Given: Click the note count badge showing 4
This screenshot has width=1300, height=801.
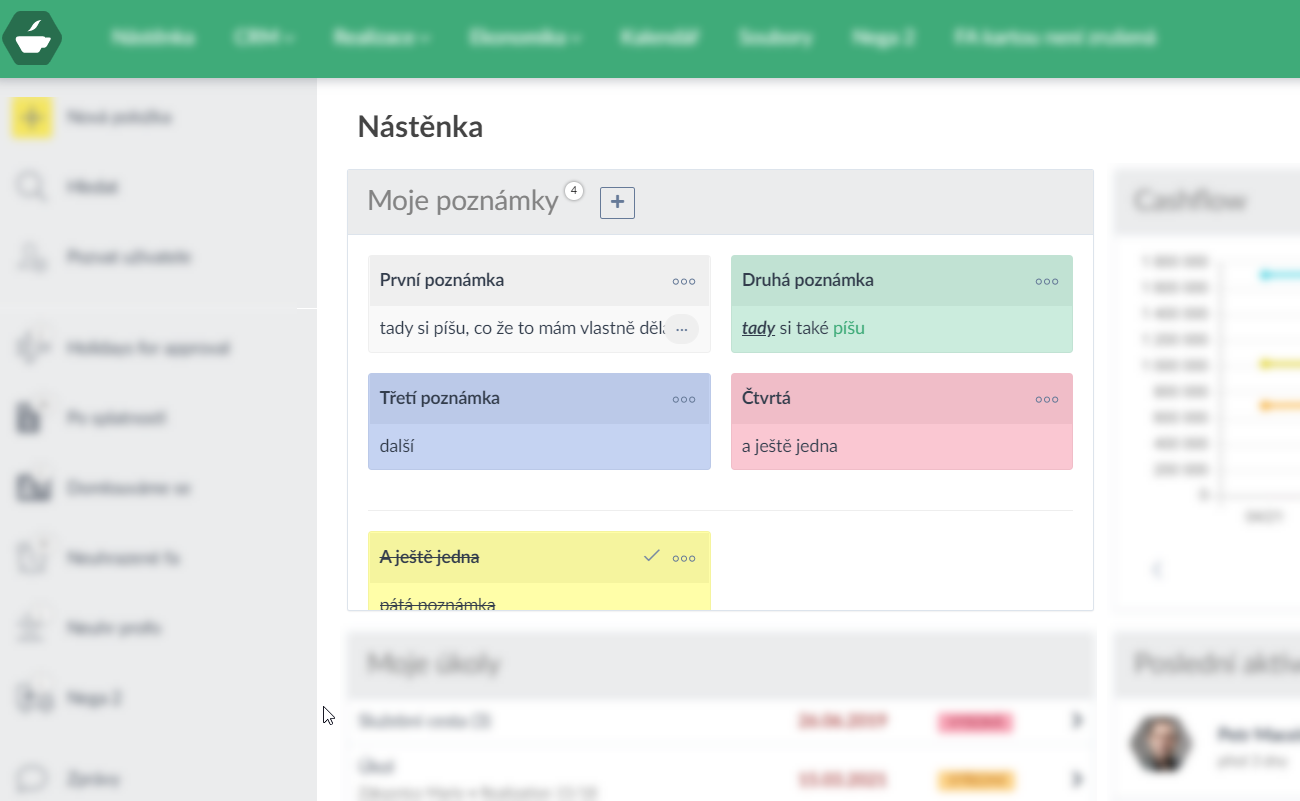Looking at the screenshot, I should click(574, 190).
